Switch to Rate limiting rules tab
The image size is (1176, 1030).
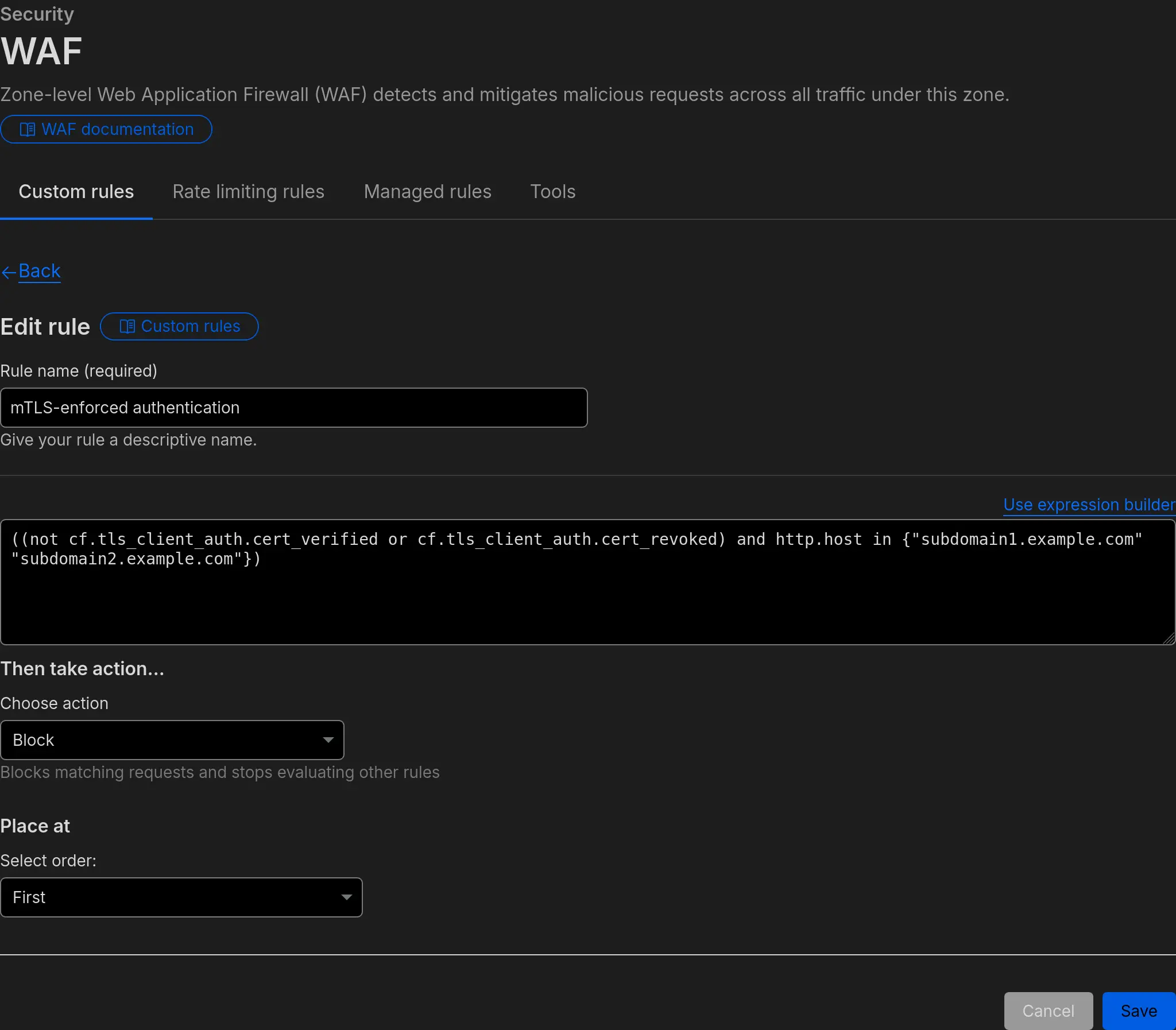(248, 192)
